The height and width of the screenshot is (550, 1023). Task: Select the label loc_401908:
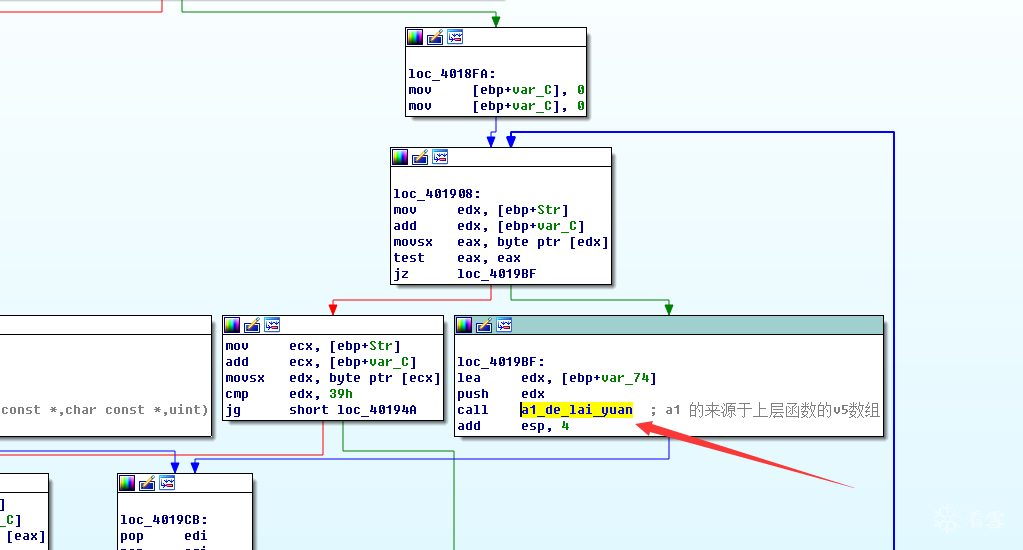pyautogui.click(x=436, y=194)
